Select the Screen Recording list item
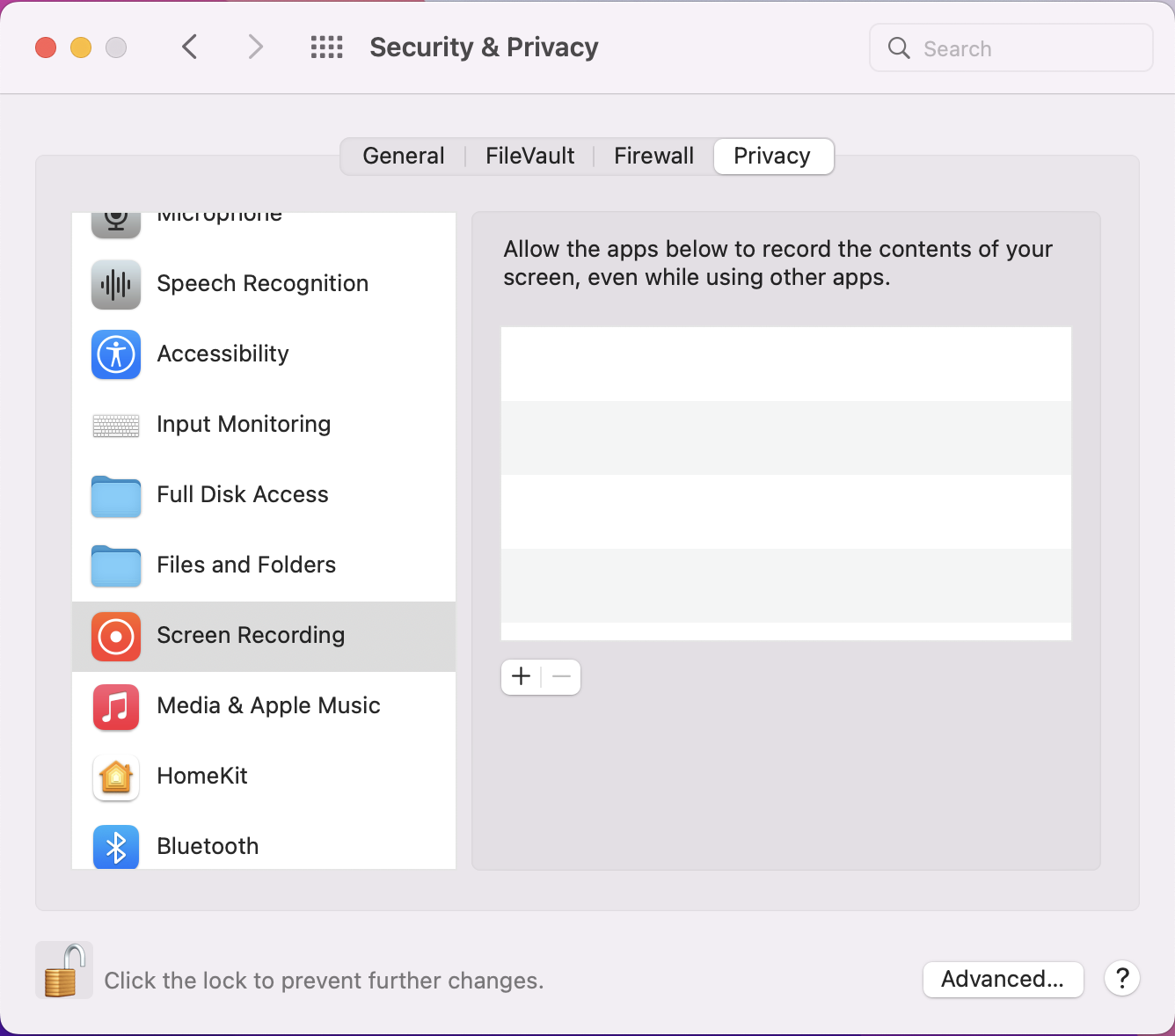The width and height of the screenshot is (1175, 1036). (264, 637)
